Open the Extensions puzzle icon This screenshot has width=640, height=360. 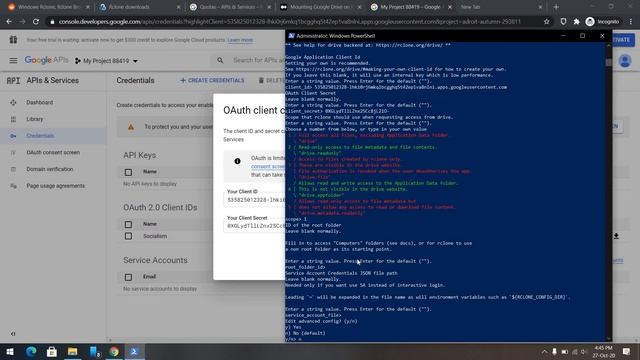[x=576, y=22]
